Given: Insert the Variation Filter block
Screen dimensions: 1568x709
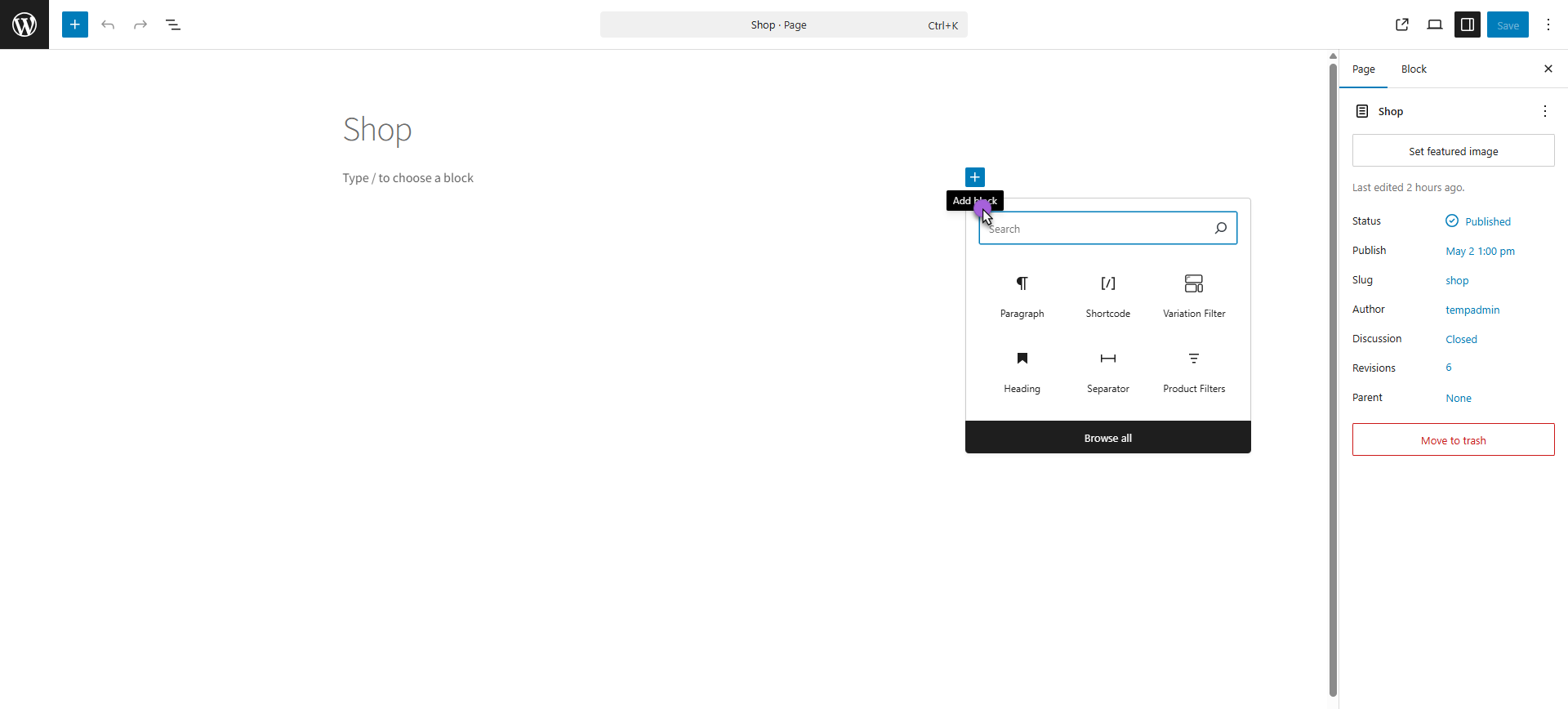Looking at the screenshot, I should (1194, 296).
